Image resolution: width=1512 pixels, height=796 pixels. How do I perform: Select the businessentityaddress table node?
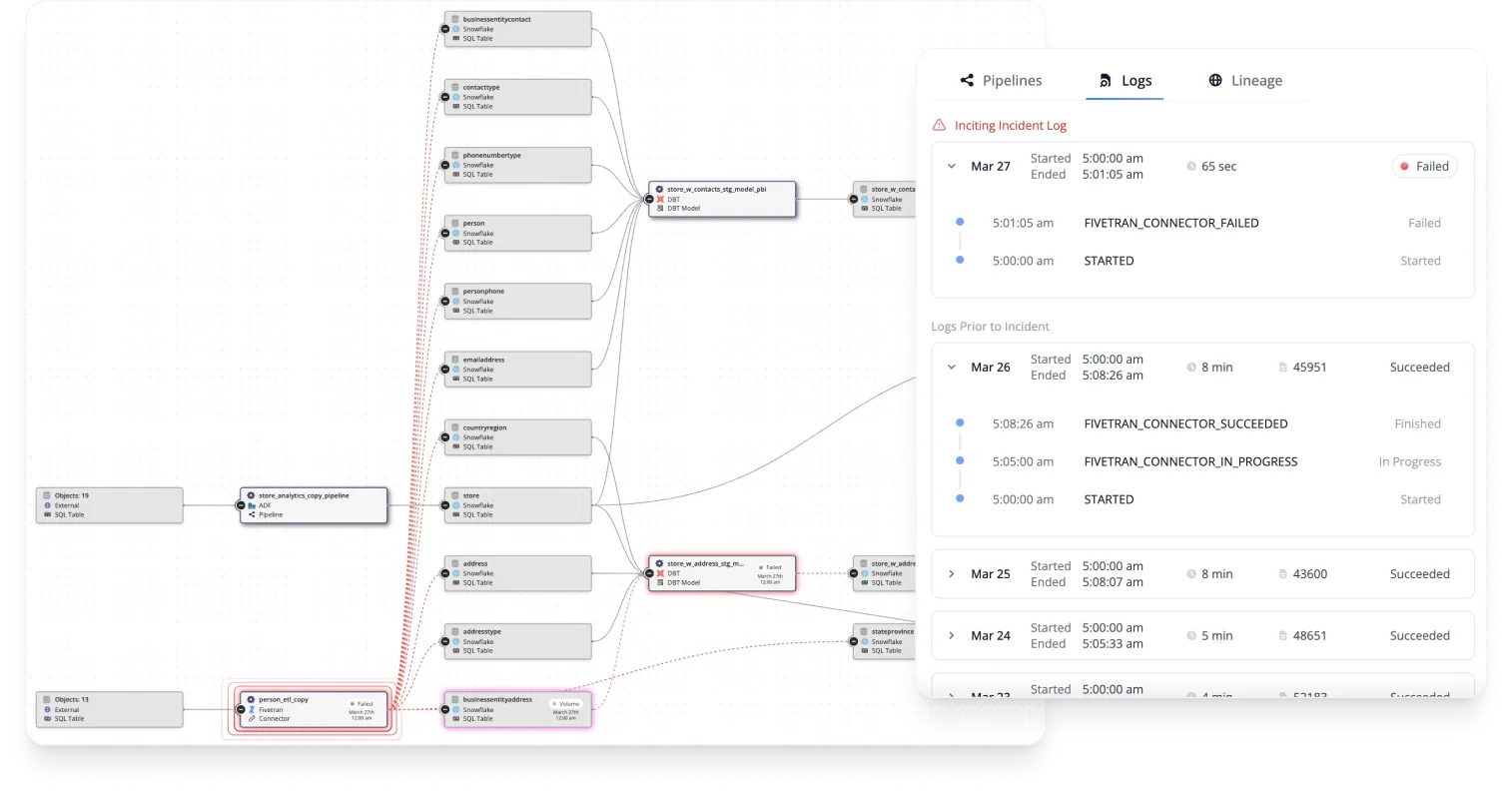pyautogui.click(x=518, y=709)
